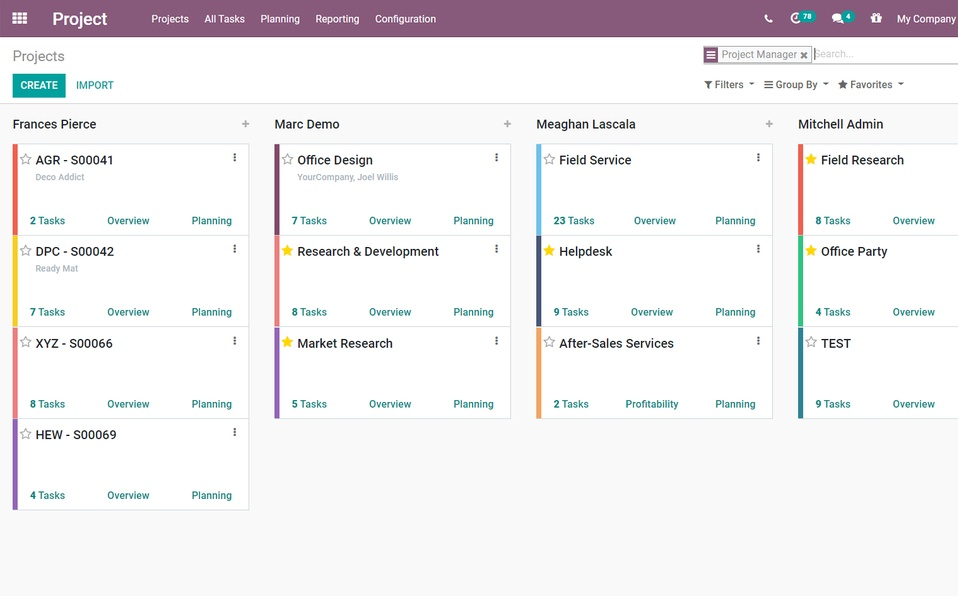Remove the Project Manager filter tag
Viewport: 958px width, 596px height.
pyautogui.click(x=804, y=56)
